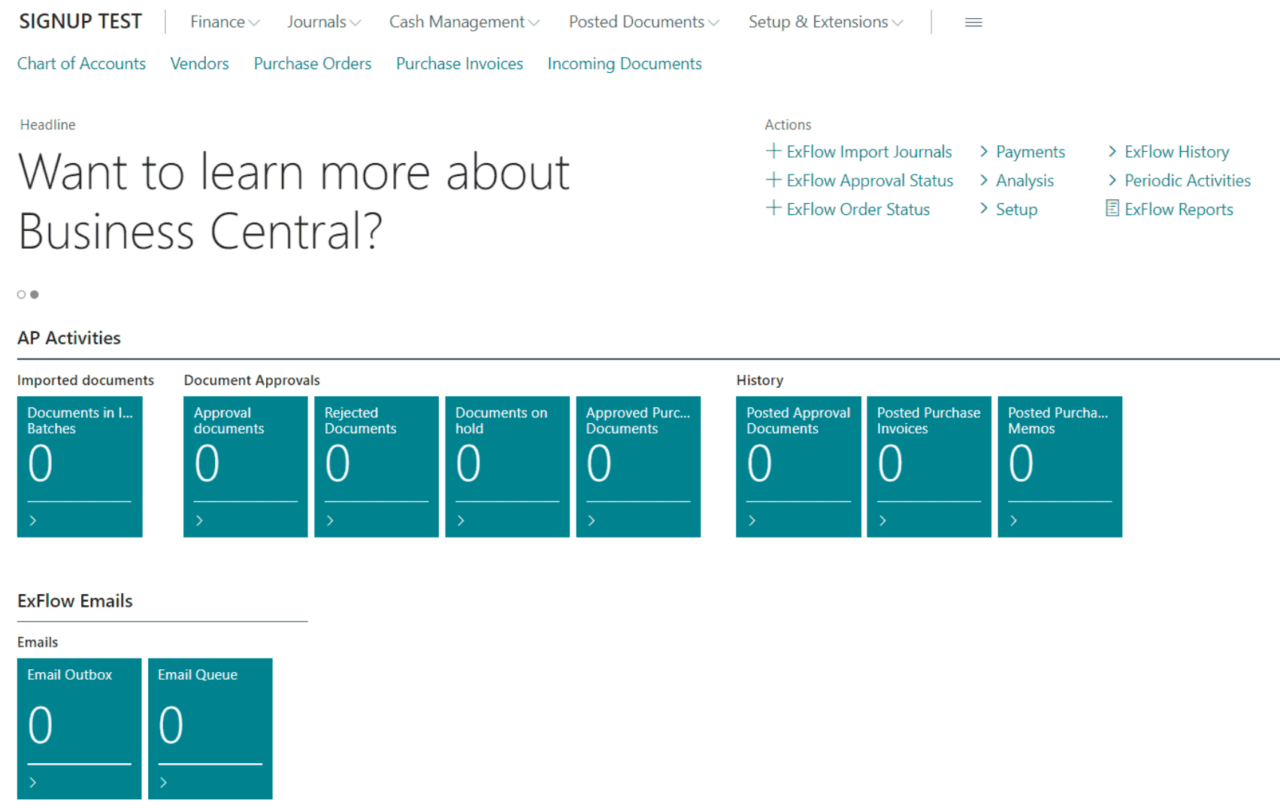
Task: Open the Rejected Documents tile
Action: pyautogui.click(x=377, y=467)
